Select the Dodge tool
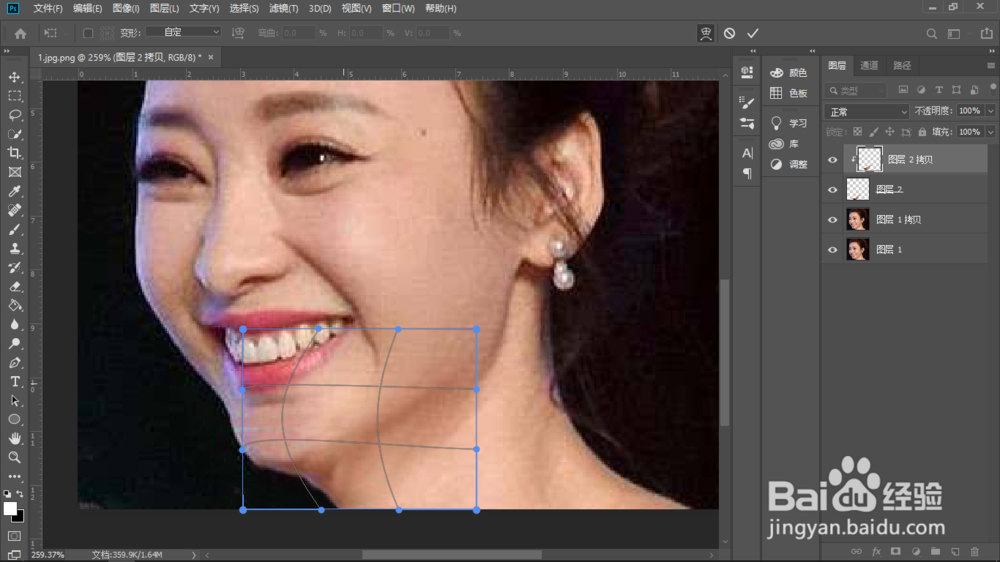 (14, 343)
